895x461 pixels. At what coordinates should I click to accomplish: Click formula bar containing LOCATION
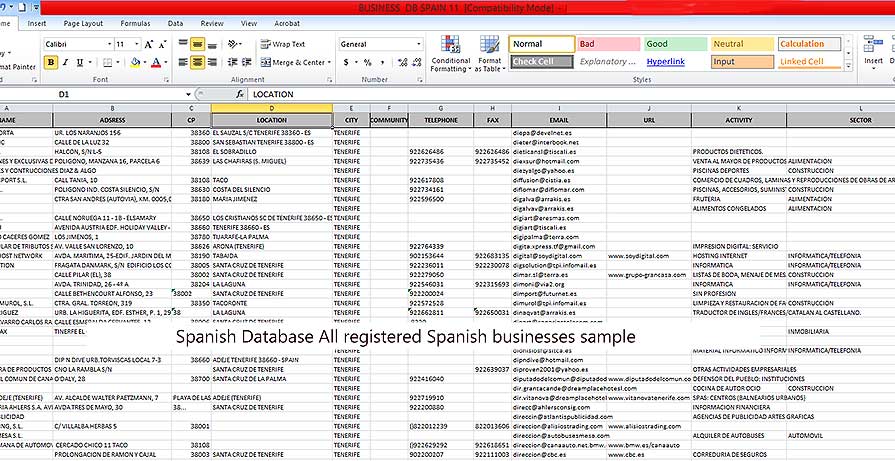click(x=571, y=94)
